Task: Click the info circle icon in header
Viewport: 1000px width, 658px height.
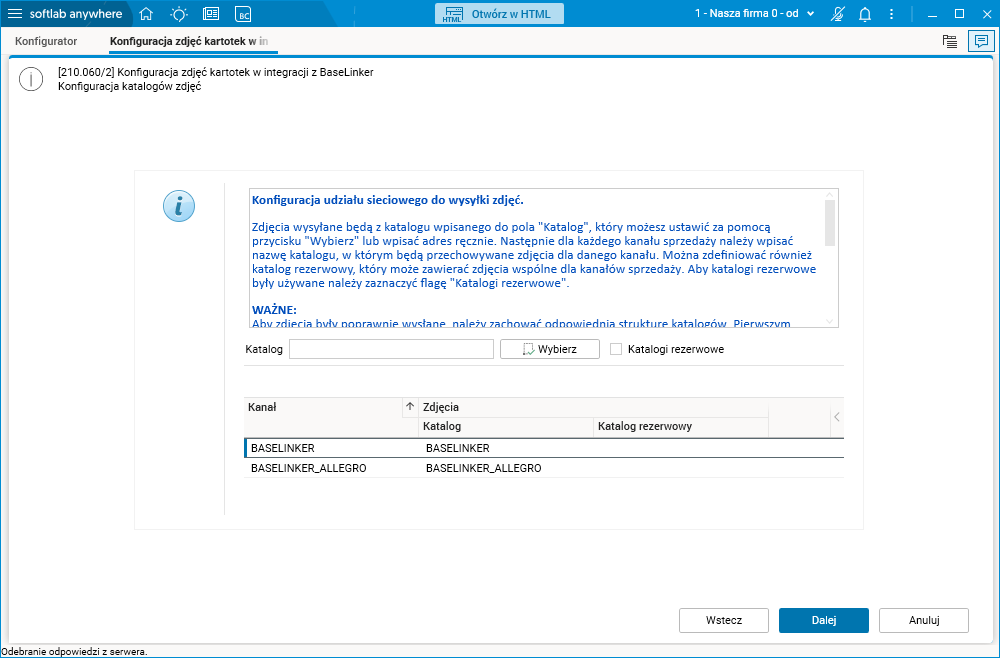Action: point(31,79)
